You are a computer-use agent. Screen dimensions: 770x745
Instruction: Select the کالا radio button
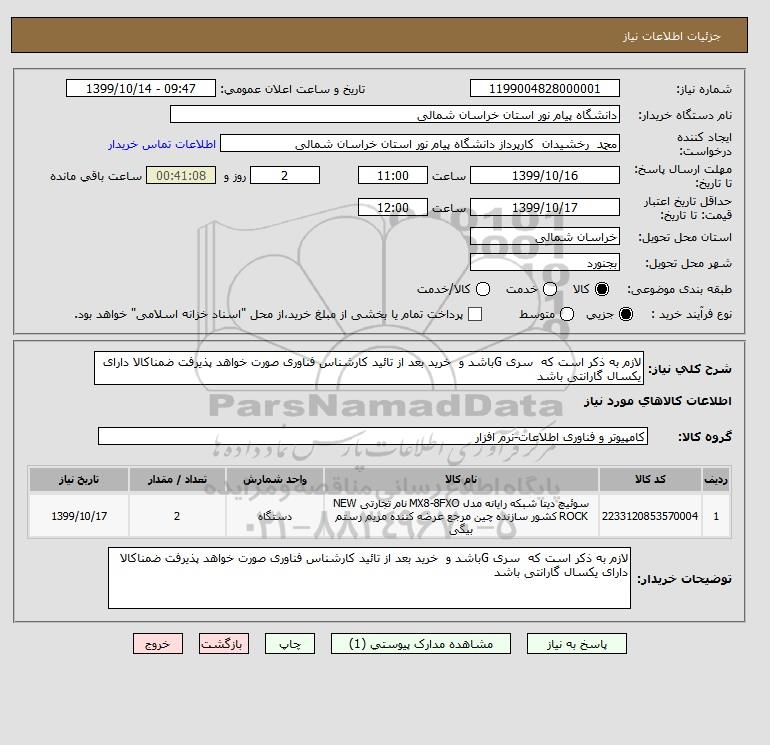[x=602, y=289]
